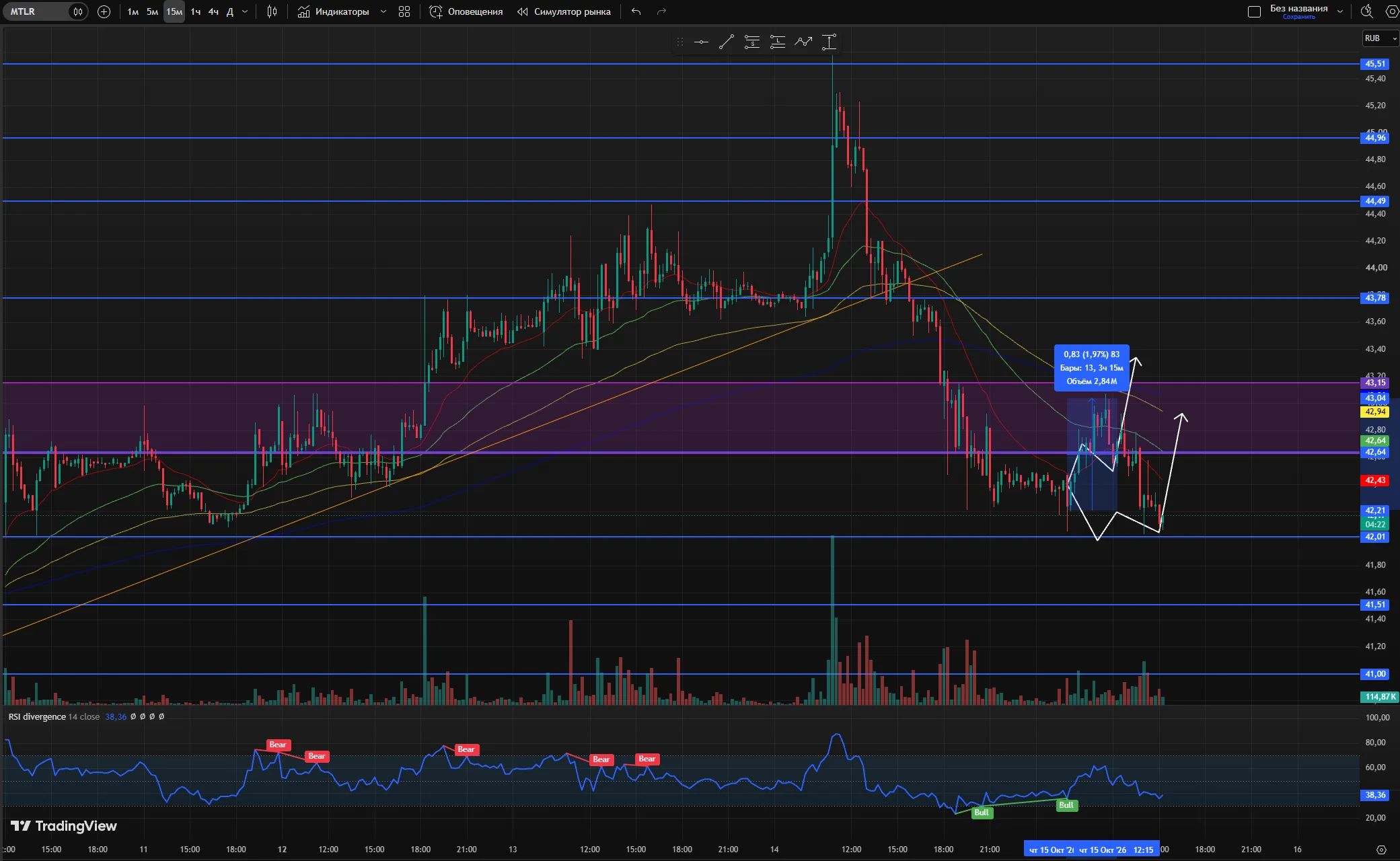Click the red 42,43 price label
Viewport: 1400px width, 861px height.
click(1375, 480)
